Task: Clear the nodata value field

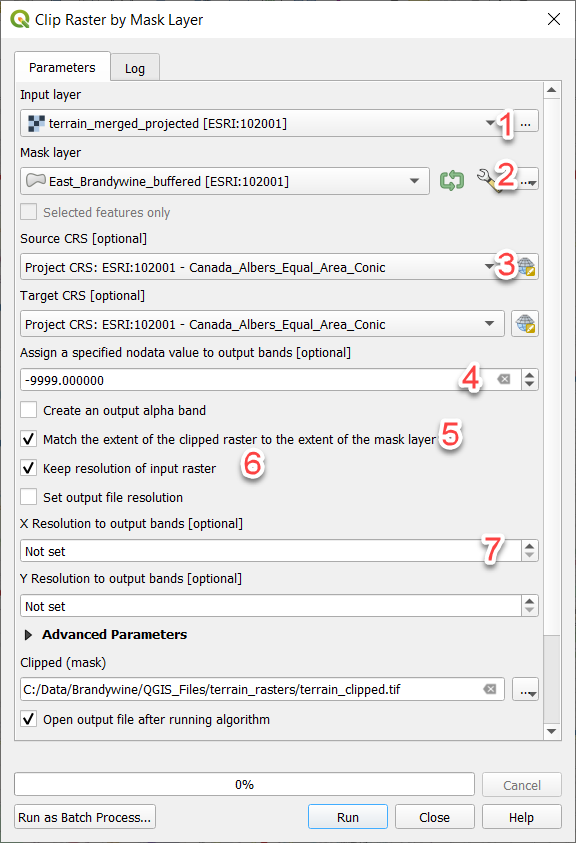Action: [504, 380]
